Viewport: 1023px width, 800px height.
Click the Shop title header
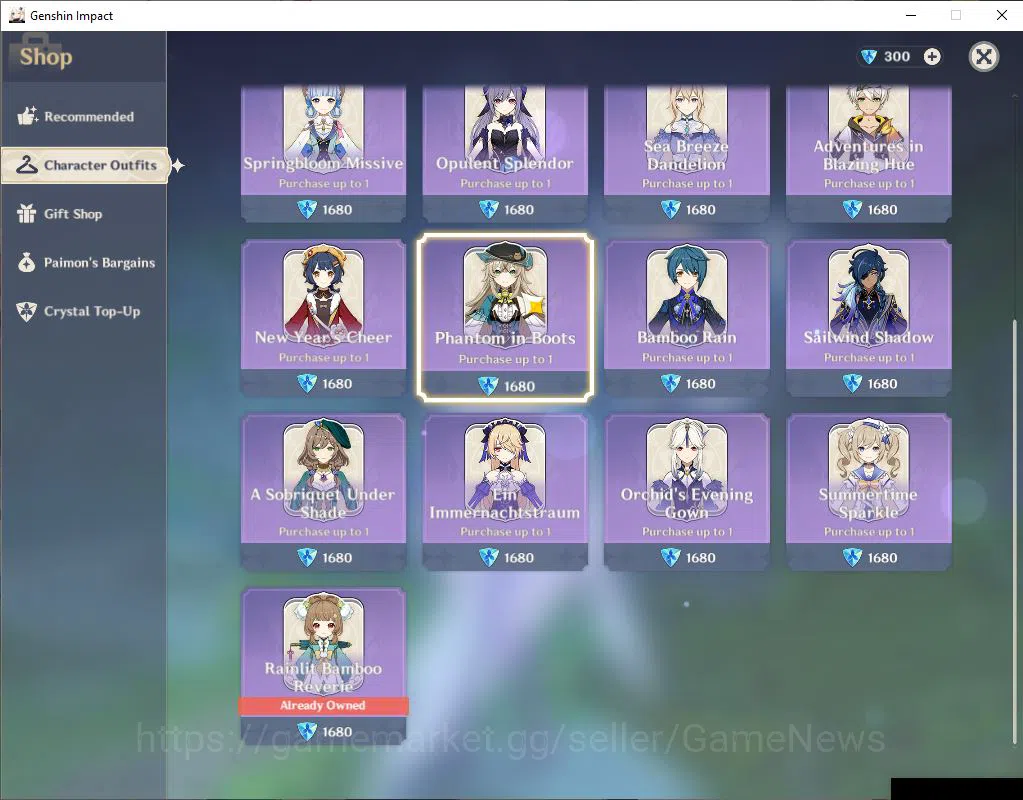(46, 57)
